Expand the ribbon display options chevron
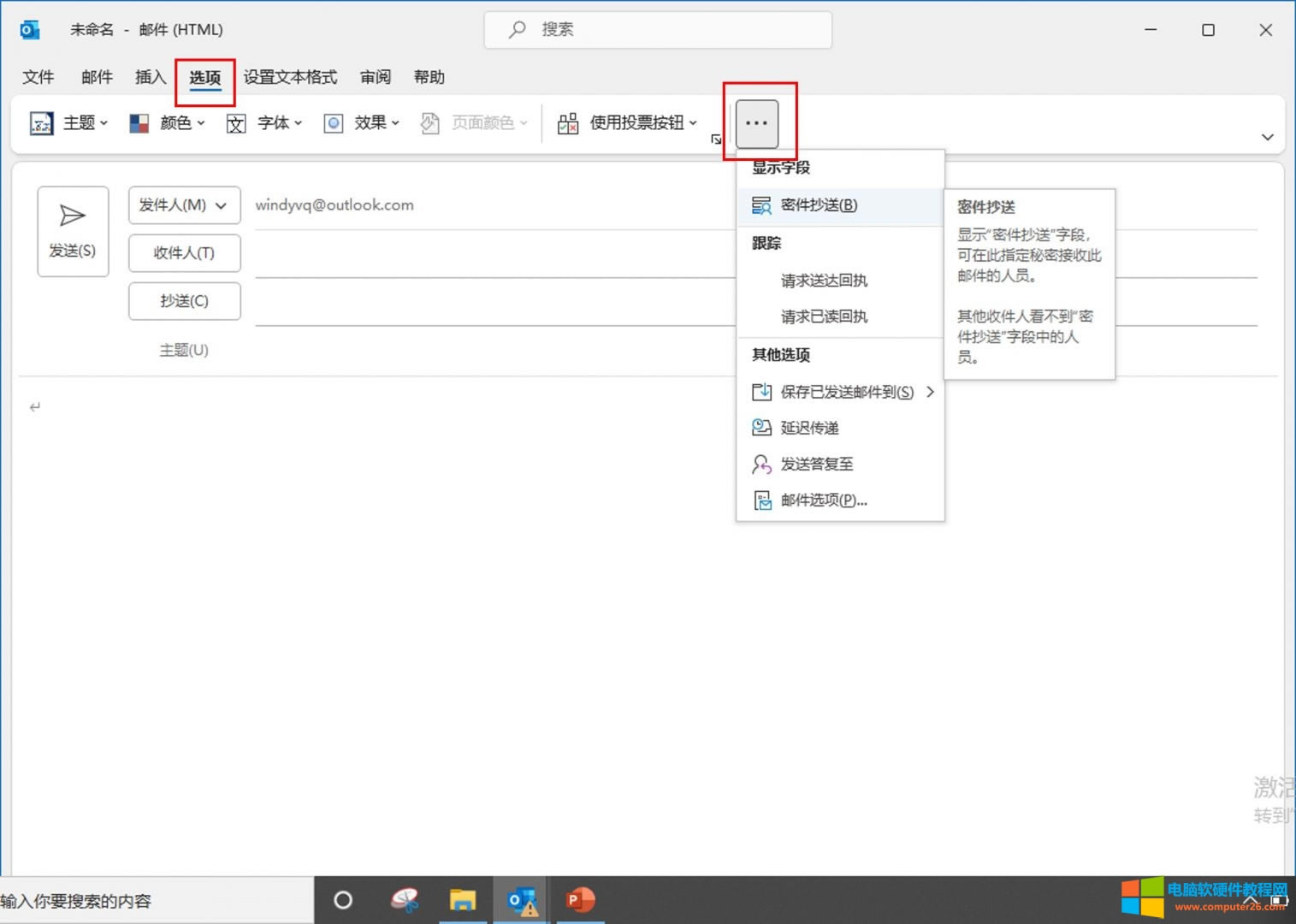The height and width of the screenshot is (924, 1296). click(x=1267, y=137)
